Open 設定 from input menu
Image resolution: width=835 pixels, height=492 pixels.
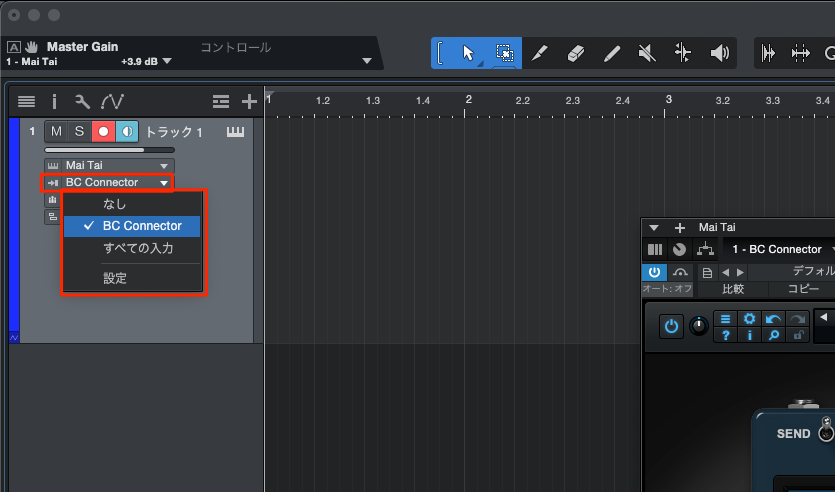click(132, 278)
